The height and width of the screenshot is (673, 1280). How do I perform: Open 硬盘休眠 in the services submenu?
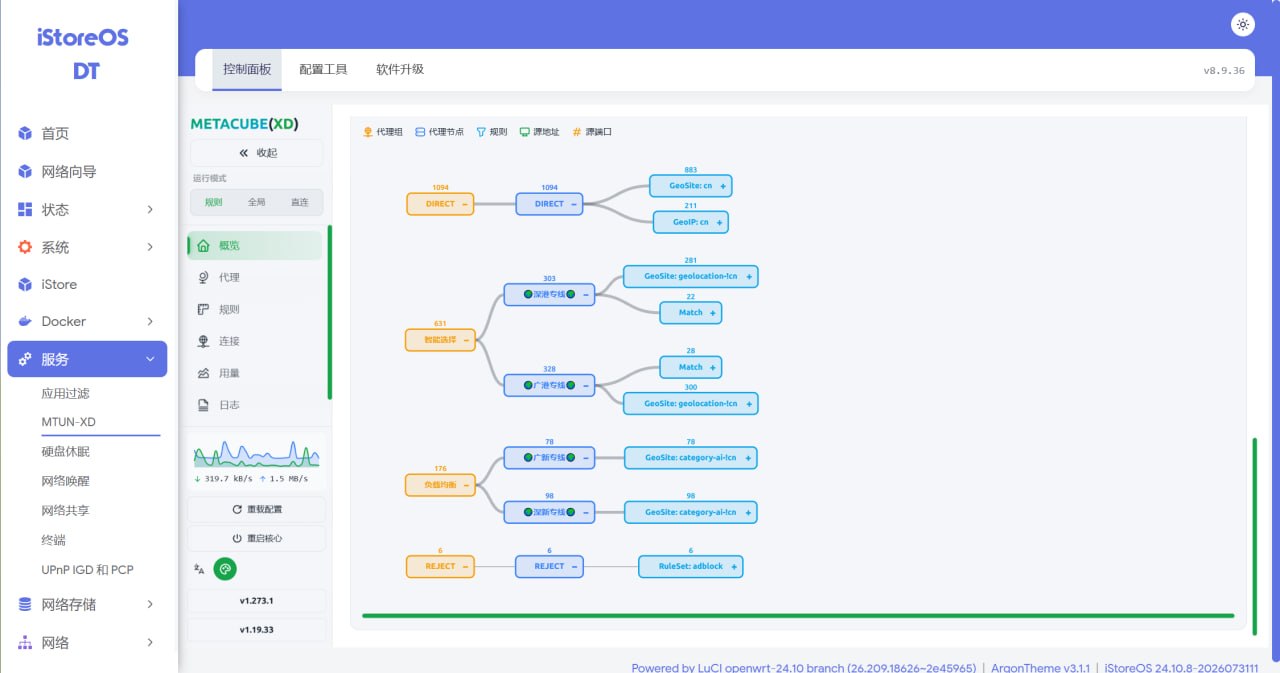(x=65, y=451)
